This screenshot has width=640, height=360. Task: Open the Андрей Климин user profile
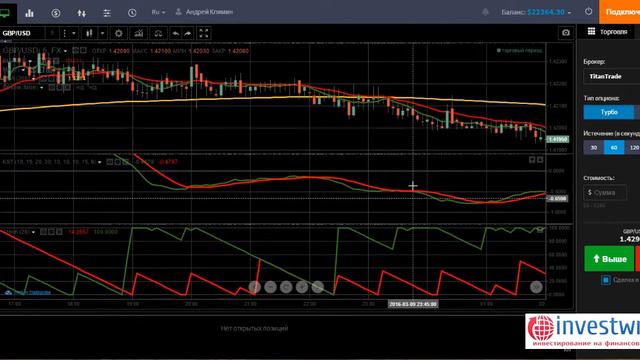tap(204, 12)
